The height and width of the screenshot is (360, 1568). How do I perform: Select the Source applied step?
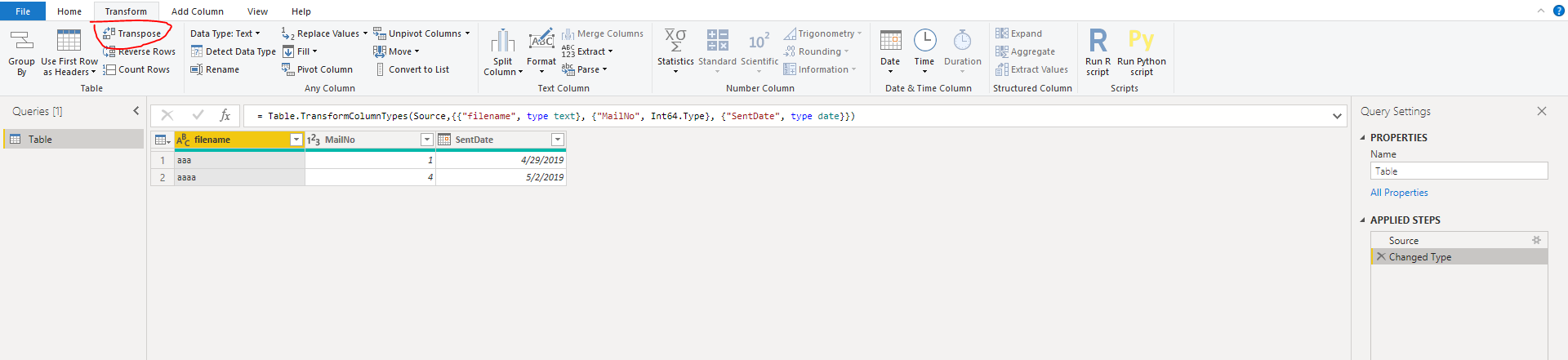tap(1459, 240)
